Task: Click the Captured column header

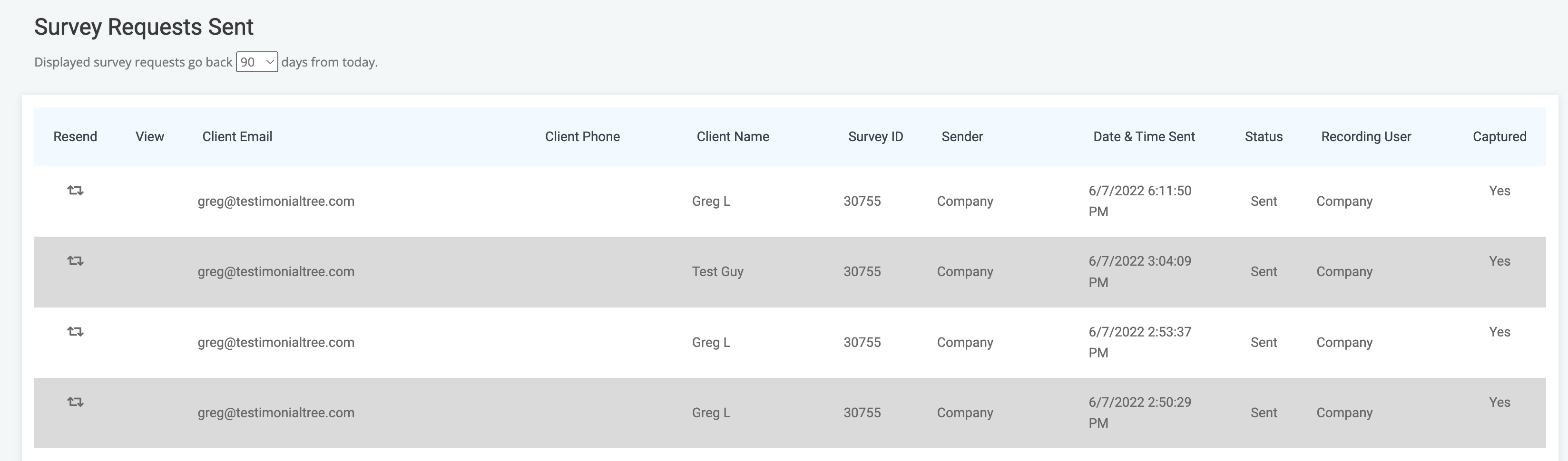Action: (x=1499, y=137)
